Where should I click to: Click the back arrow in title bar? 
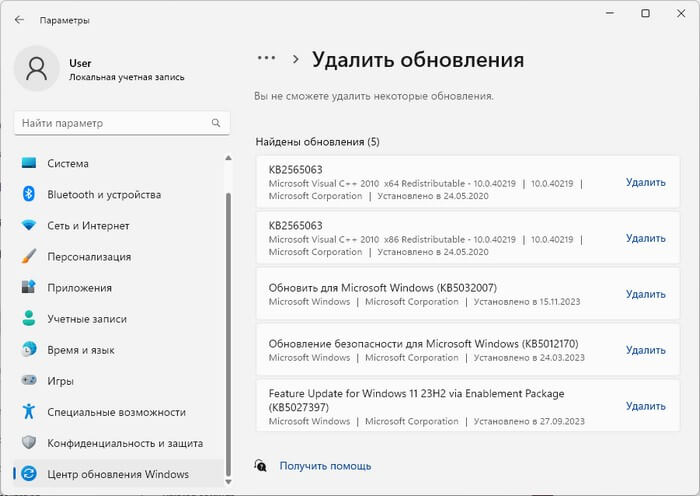[x=19, y=19]
